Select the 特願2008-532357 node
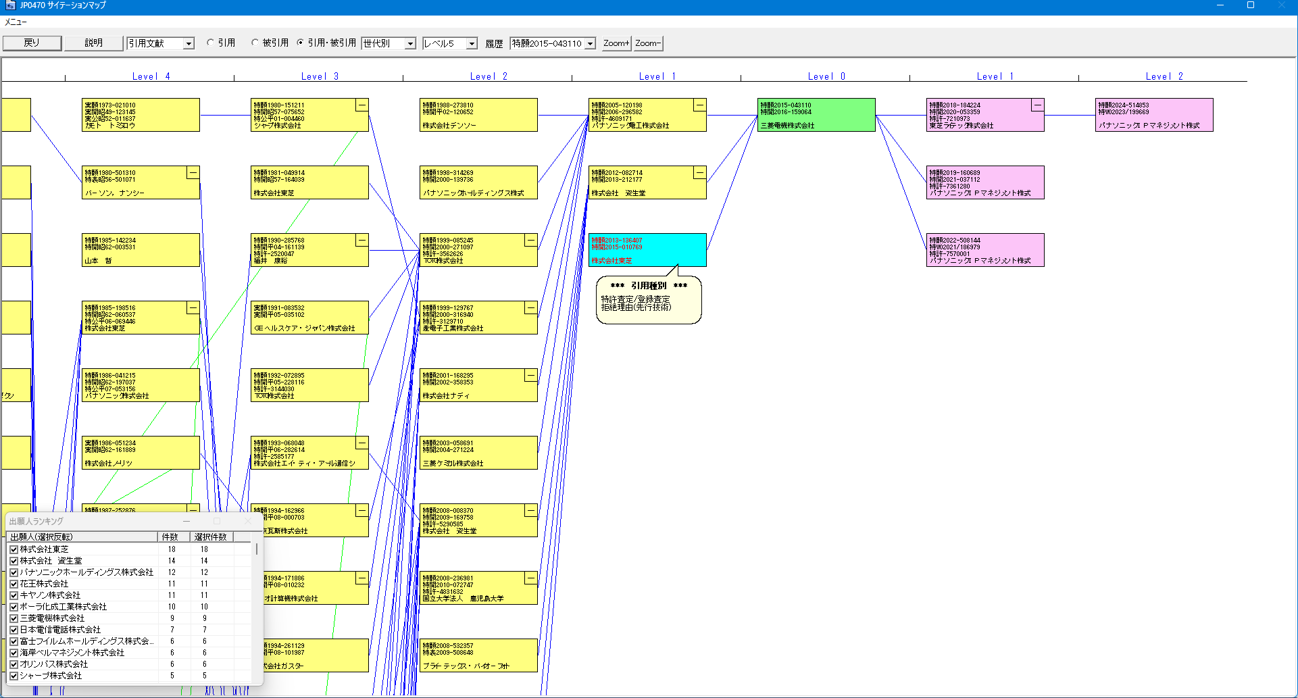 478,656
